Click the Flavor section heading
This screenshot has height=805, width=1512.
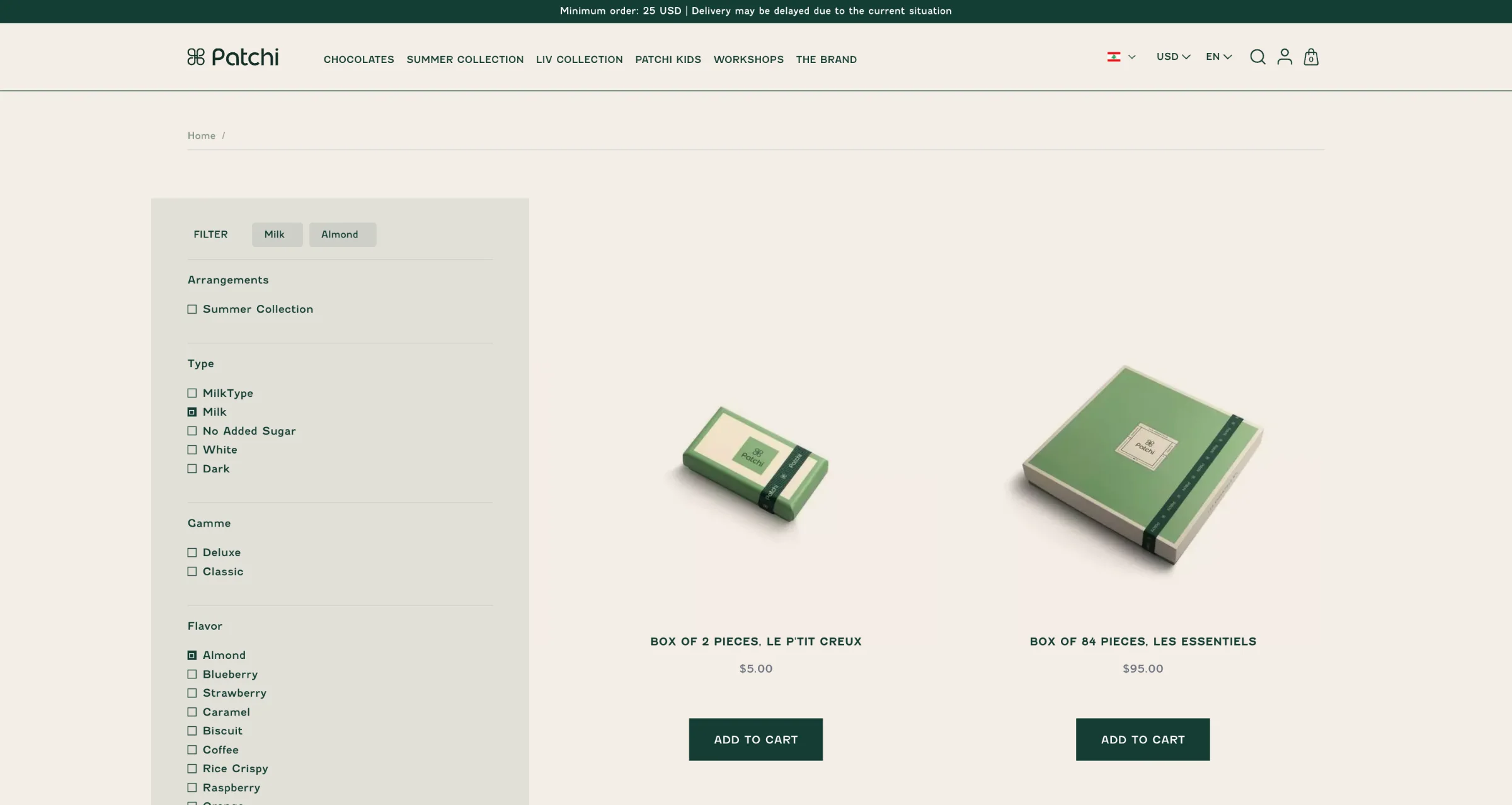[205, 626]
